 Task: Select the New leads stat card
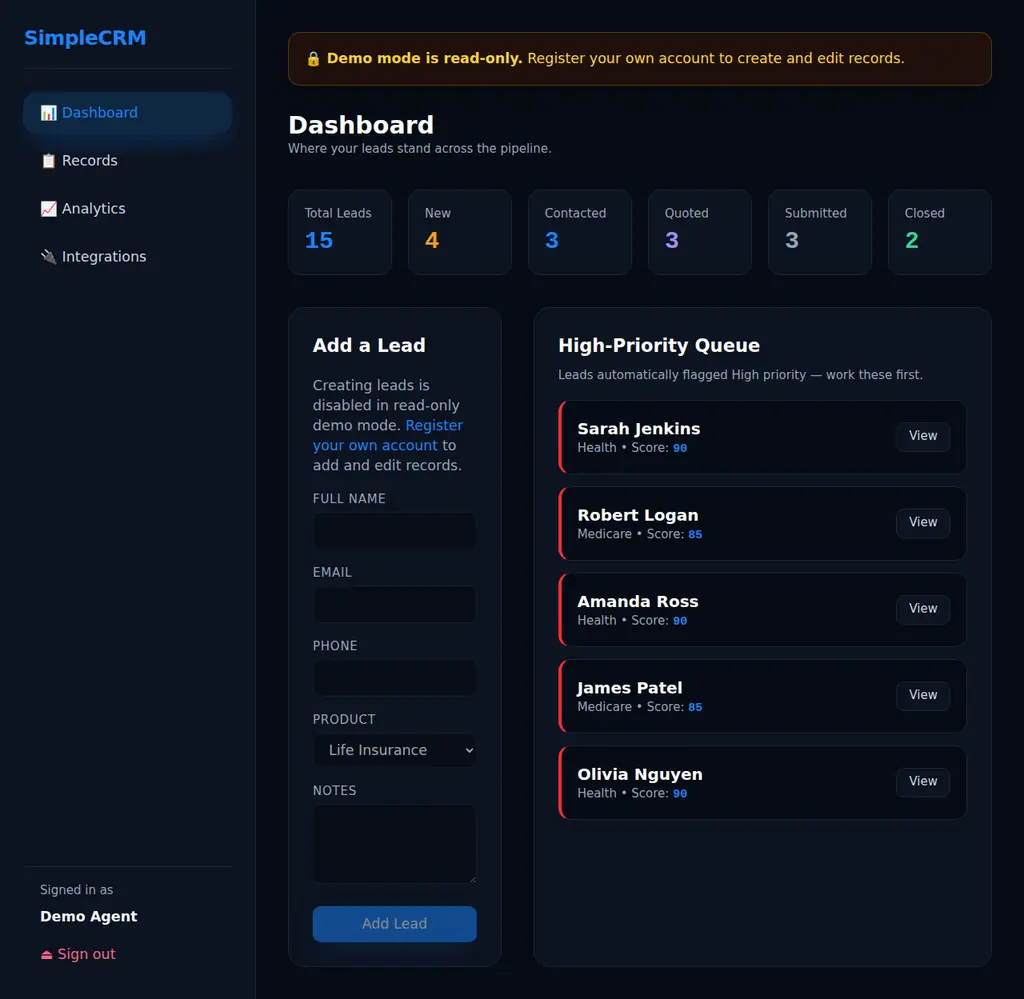point(460,232)
